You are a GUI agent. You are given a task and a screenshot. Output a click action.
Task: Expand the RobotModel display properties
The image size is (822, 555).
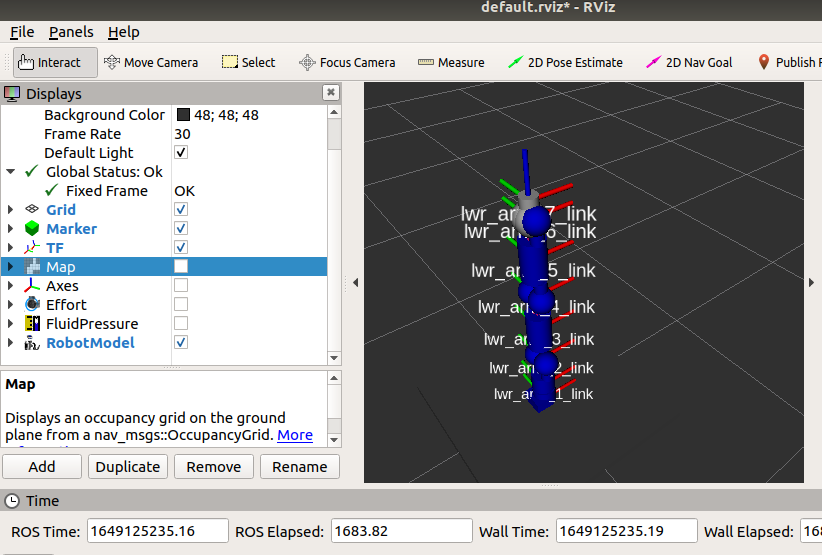10,343
